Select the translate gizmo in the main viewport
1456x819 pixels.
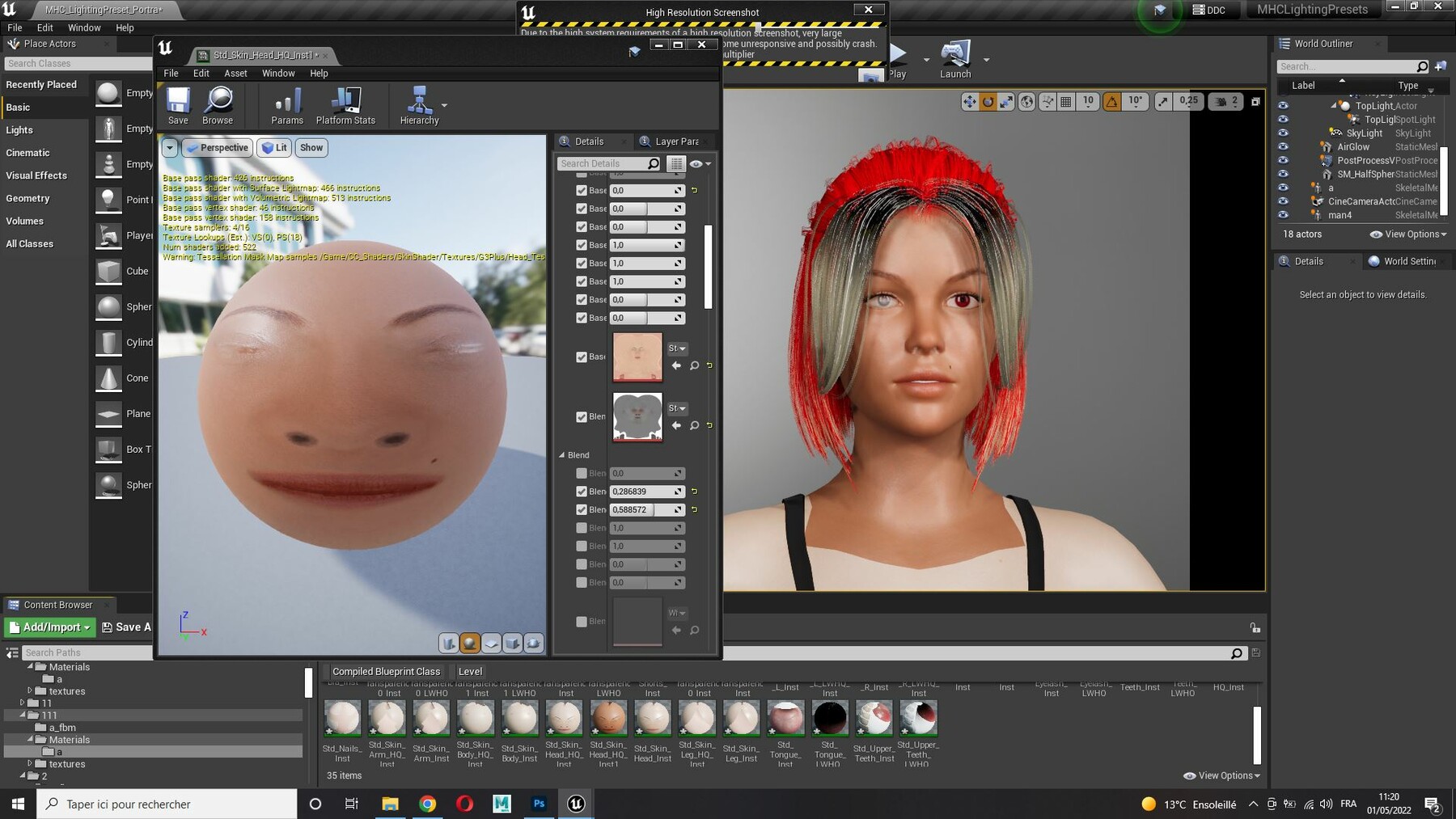click(x=969, y=101)
